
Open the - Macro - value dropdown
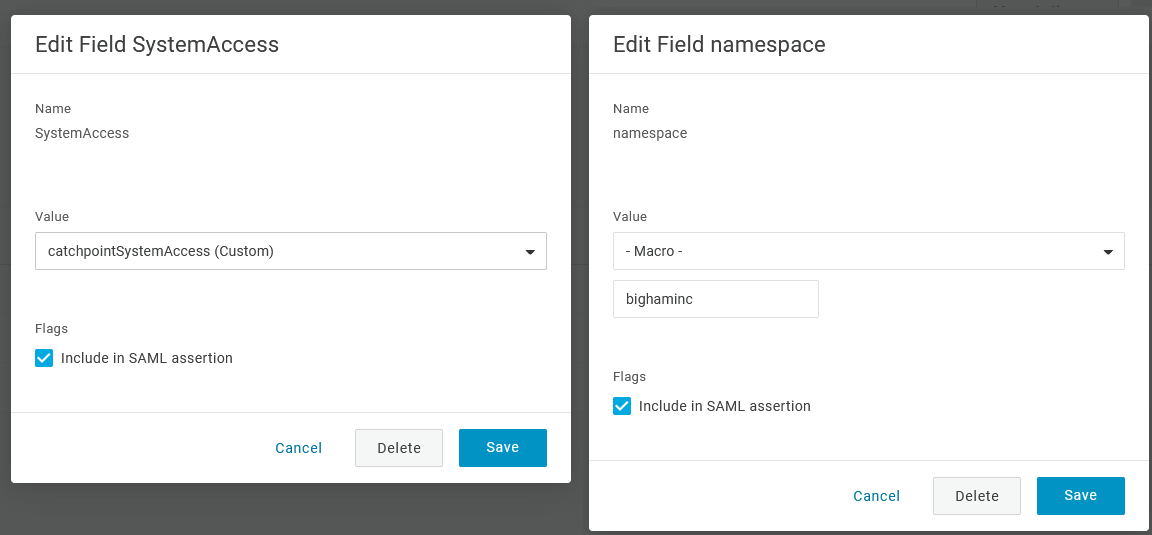pos(868,251)
